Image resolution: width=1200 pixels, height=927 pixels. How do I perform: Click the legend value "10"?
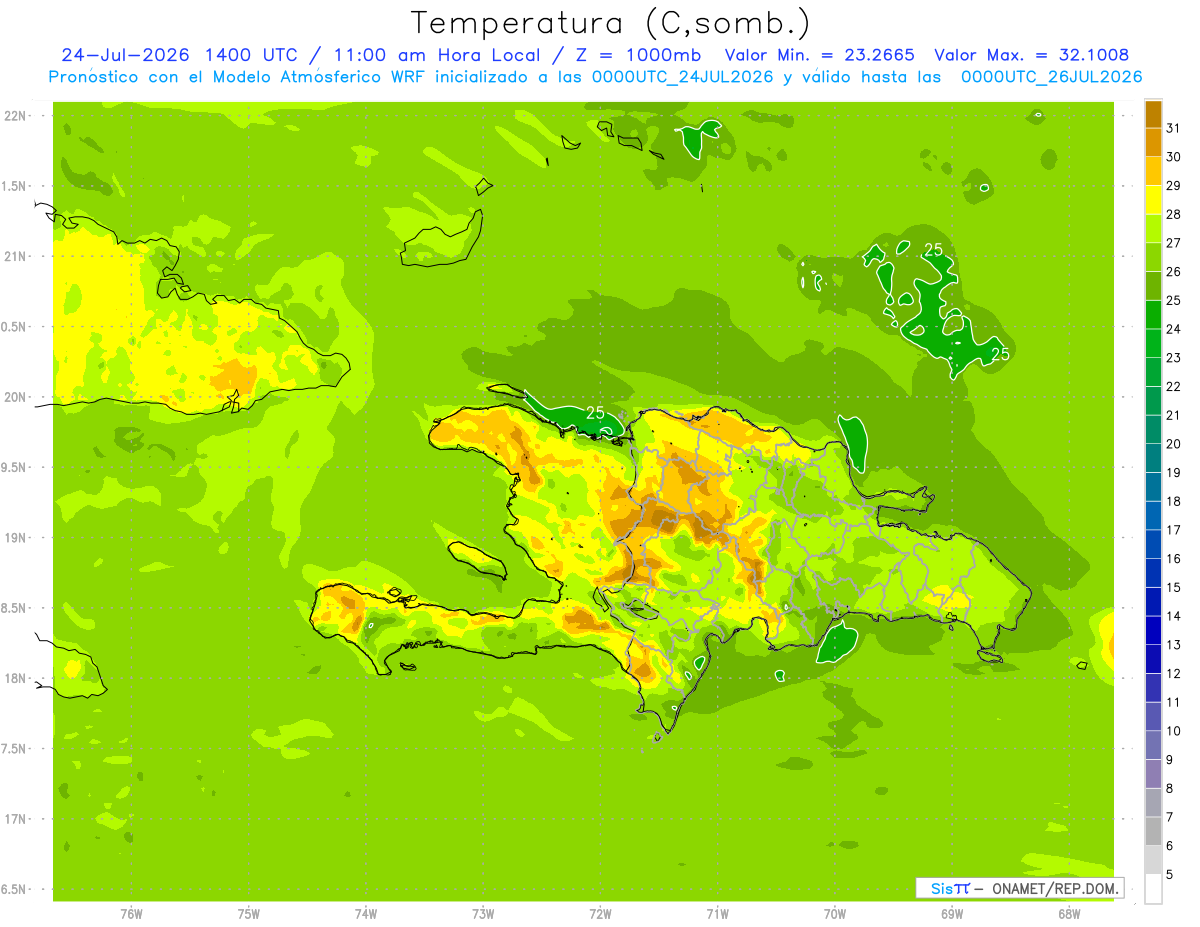tap(1173, 731)
